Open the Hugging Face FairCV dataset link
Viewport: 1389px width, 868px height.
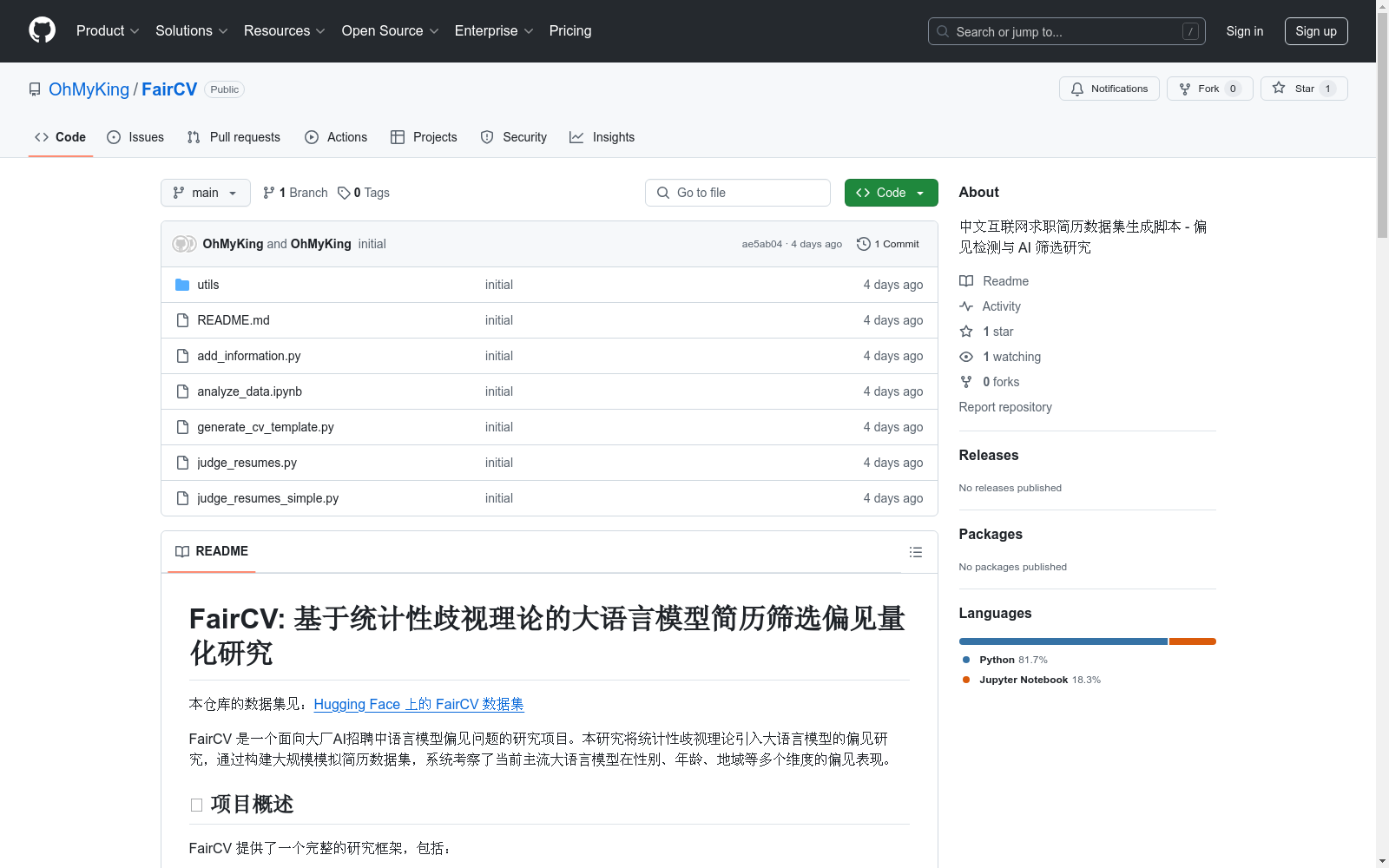point(418,704)
